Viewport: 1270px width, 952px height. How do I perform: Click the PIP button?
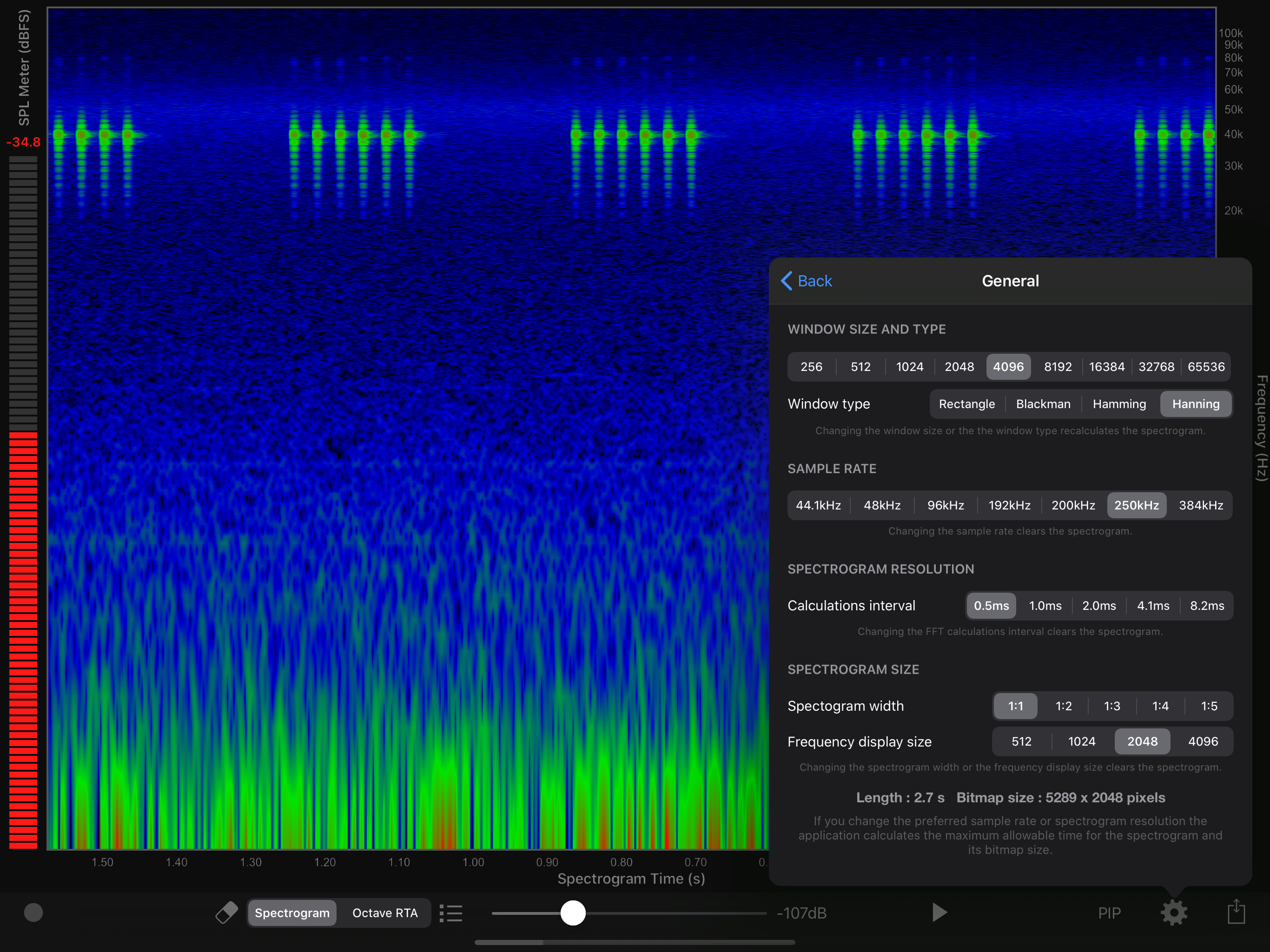pos(1109,913)
